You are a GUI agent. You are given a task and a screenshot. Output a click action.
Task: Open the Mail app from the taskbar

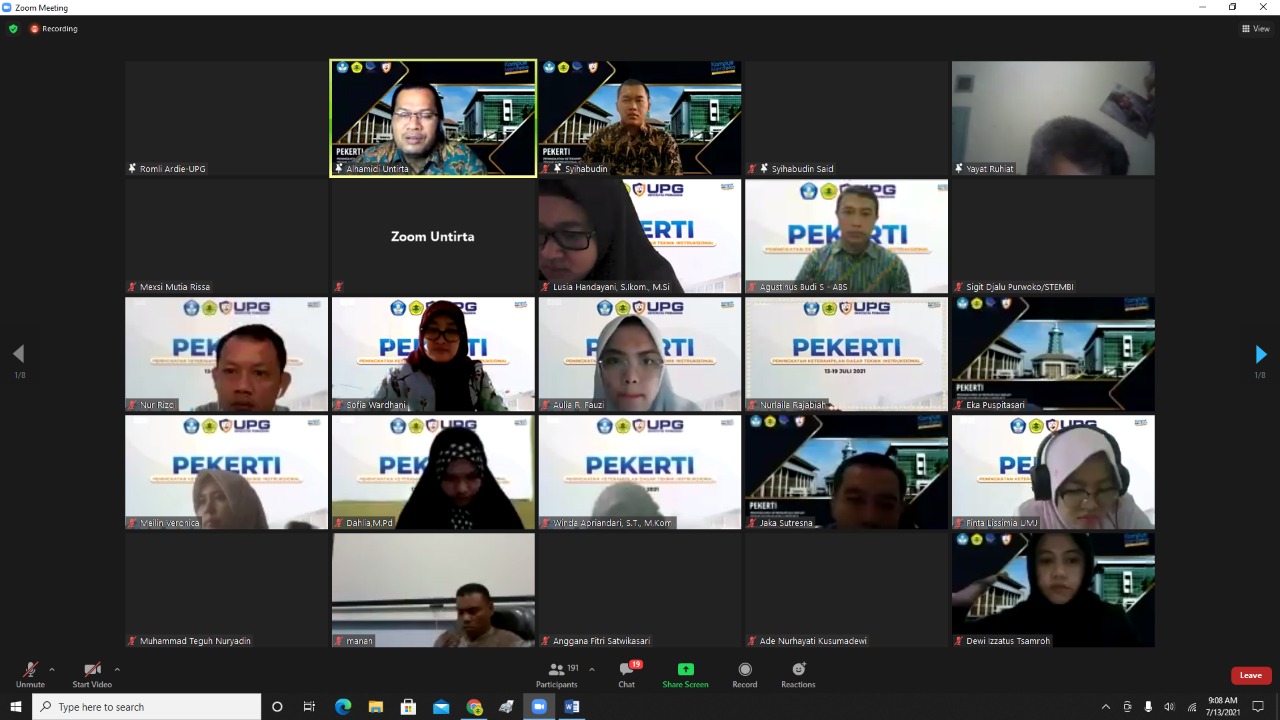click(441, 707)
